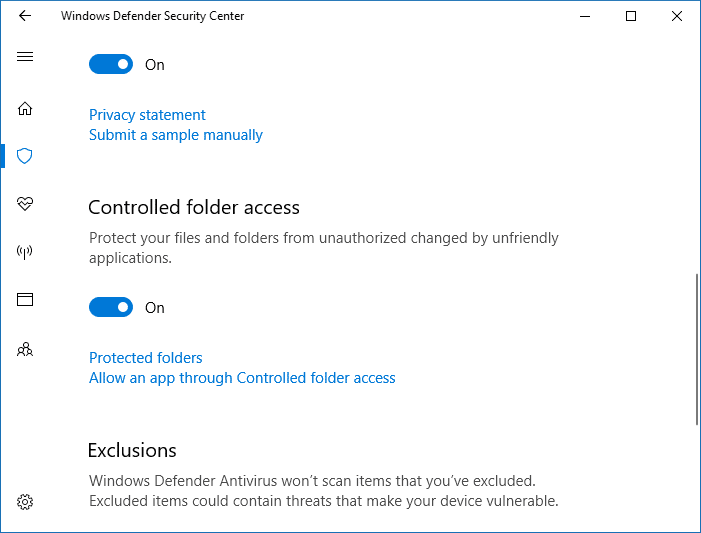Minimize the Windows Defender Security Center window
Viewport: 701px width, 533px height.
click(585, 16)
